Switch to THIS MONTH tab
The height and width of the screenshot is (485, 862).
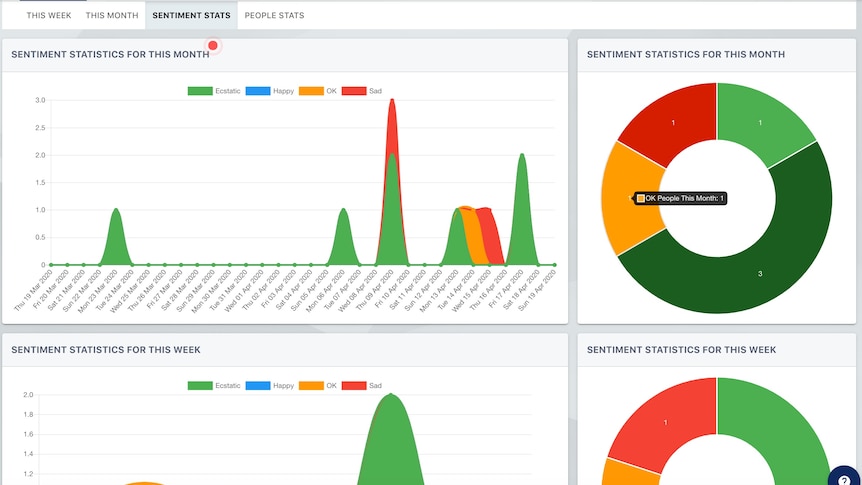[x=112, y=15]
